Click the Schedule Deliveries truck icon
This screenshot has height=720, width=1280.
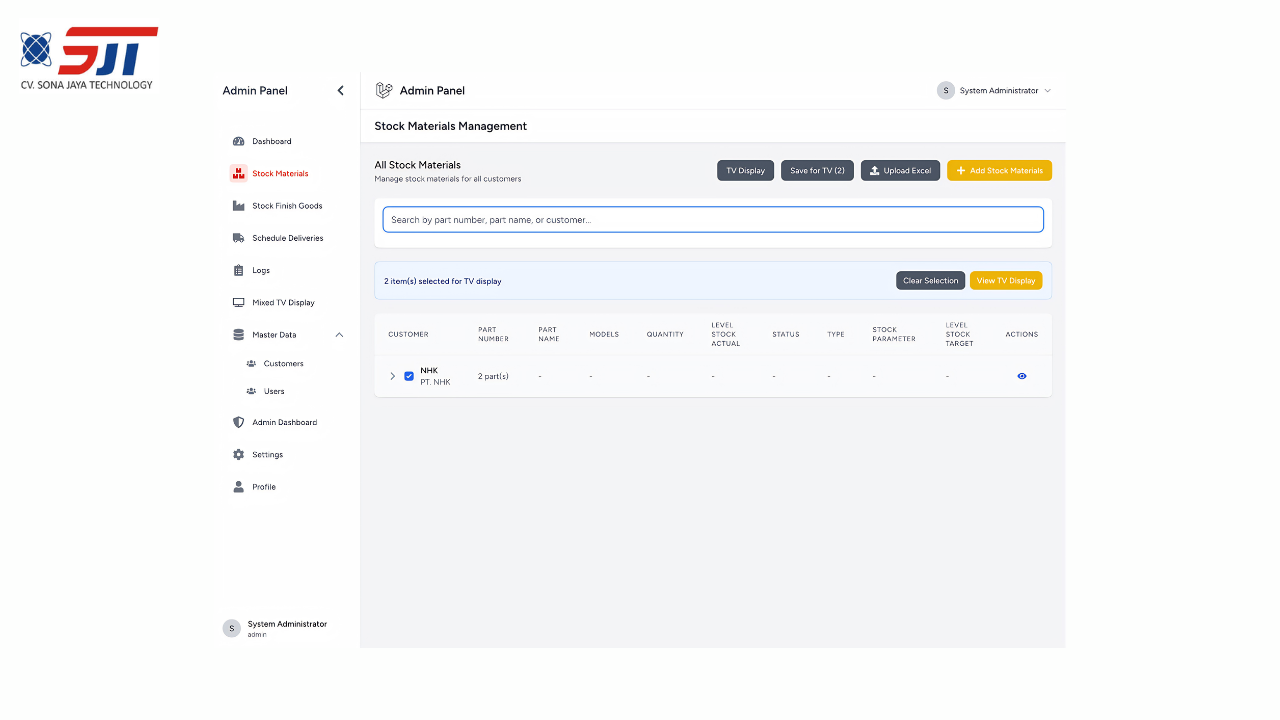pos(238,238)
